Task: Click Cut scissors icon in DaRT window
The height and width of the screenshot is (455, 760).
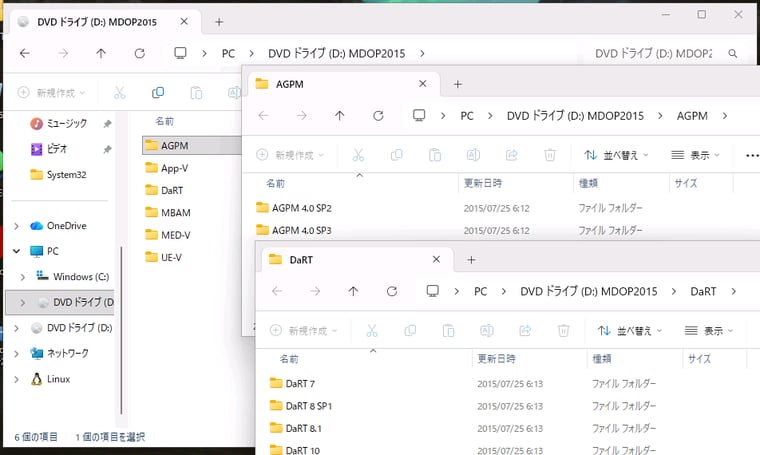Action: (372, 331)
